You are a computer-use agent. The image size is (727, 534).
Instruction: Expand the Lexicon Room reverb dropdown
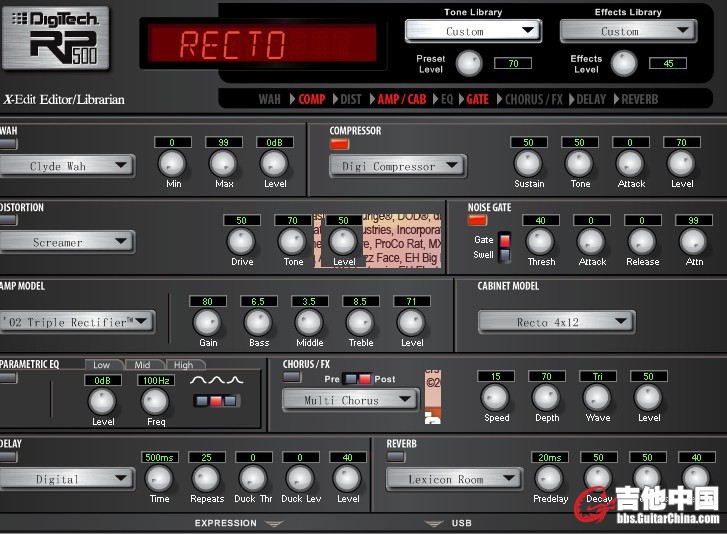point(455,479)
